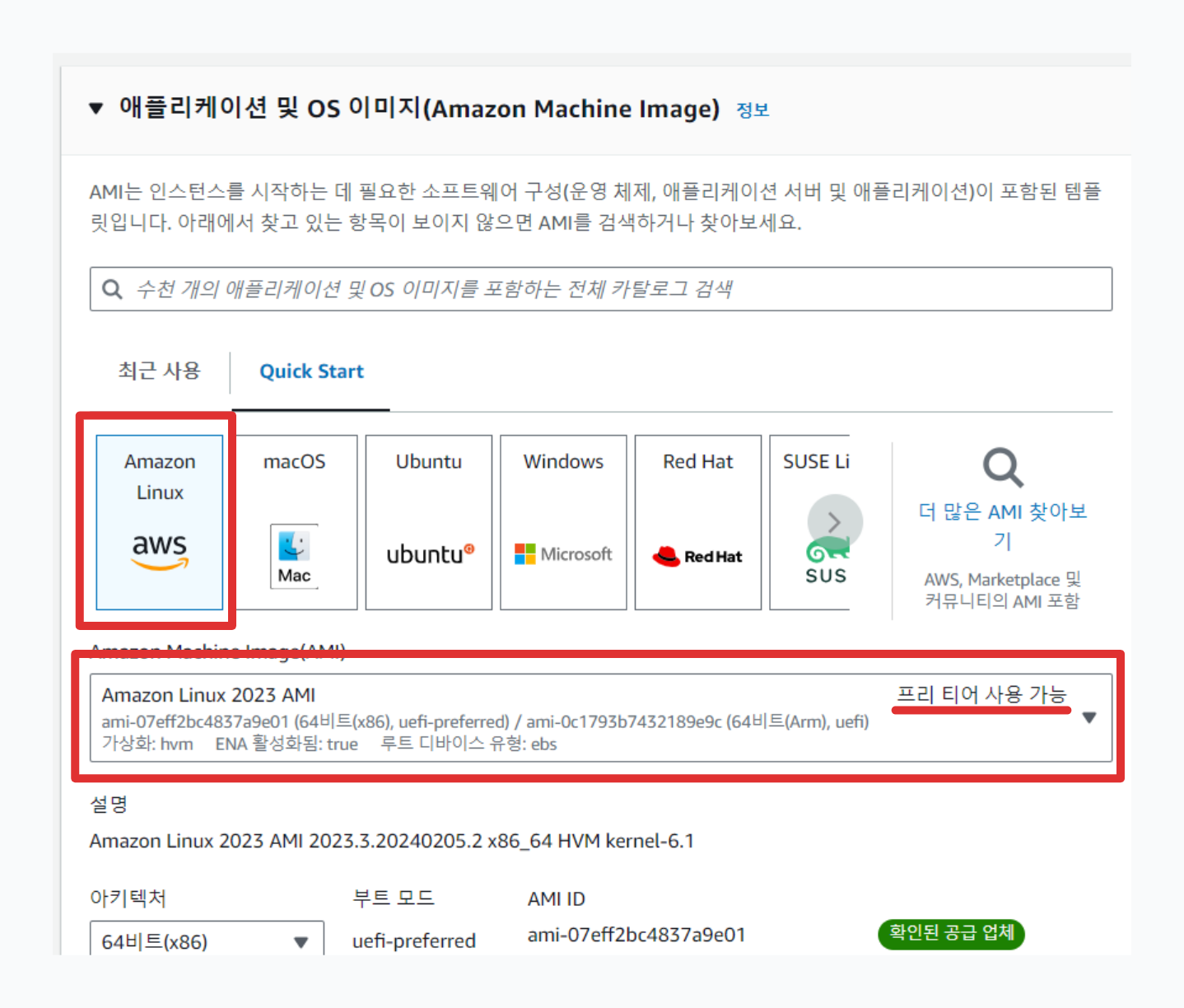
Task: Select the Amazon Linux AMI card
Action: [160, 522]
